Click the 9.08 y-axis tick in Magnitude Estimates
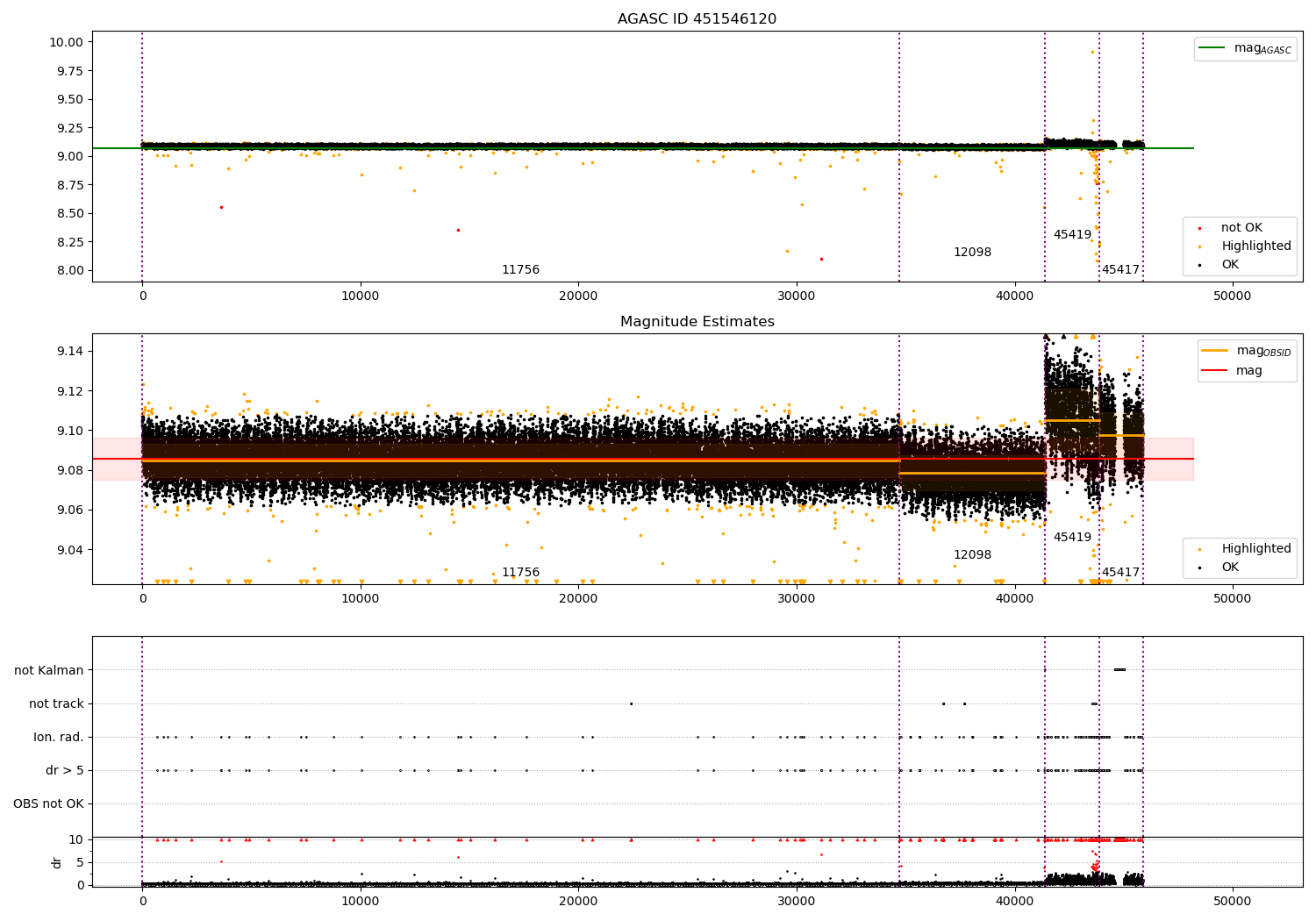 (x=72, y=471)
